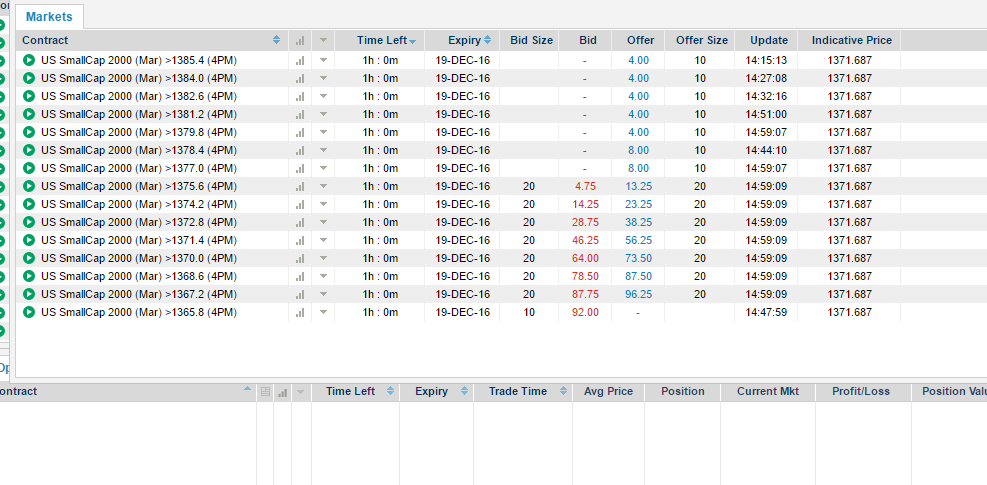
Task: Open trade ticket icon for >1385.4 contract
Action: (x=28, y=60)
